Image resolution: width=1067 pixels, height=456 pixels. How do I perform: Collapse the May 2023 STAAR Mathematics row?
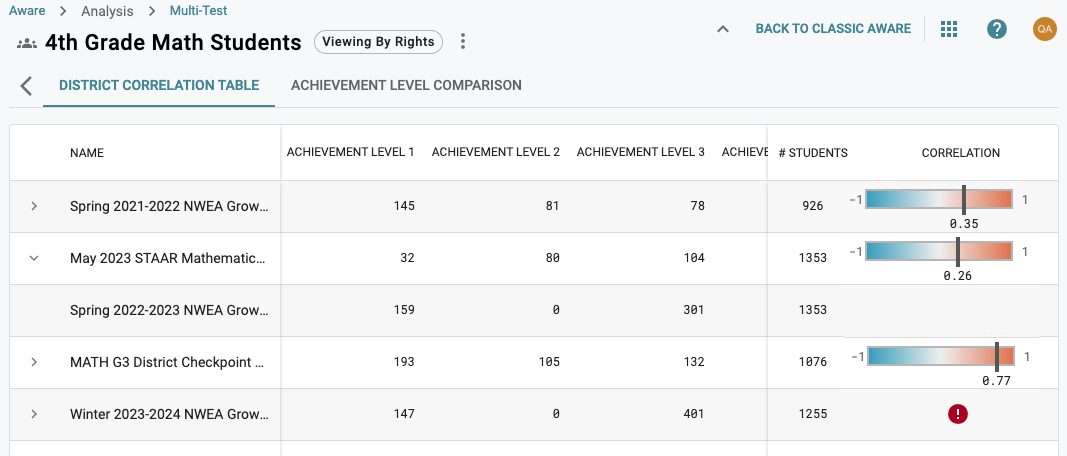coord(34,258)
